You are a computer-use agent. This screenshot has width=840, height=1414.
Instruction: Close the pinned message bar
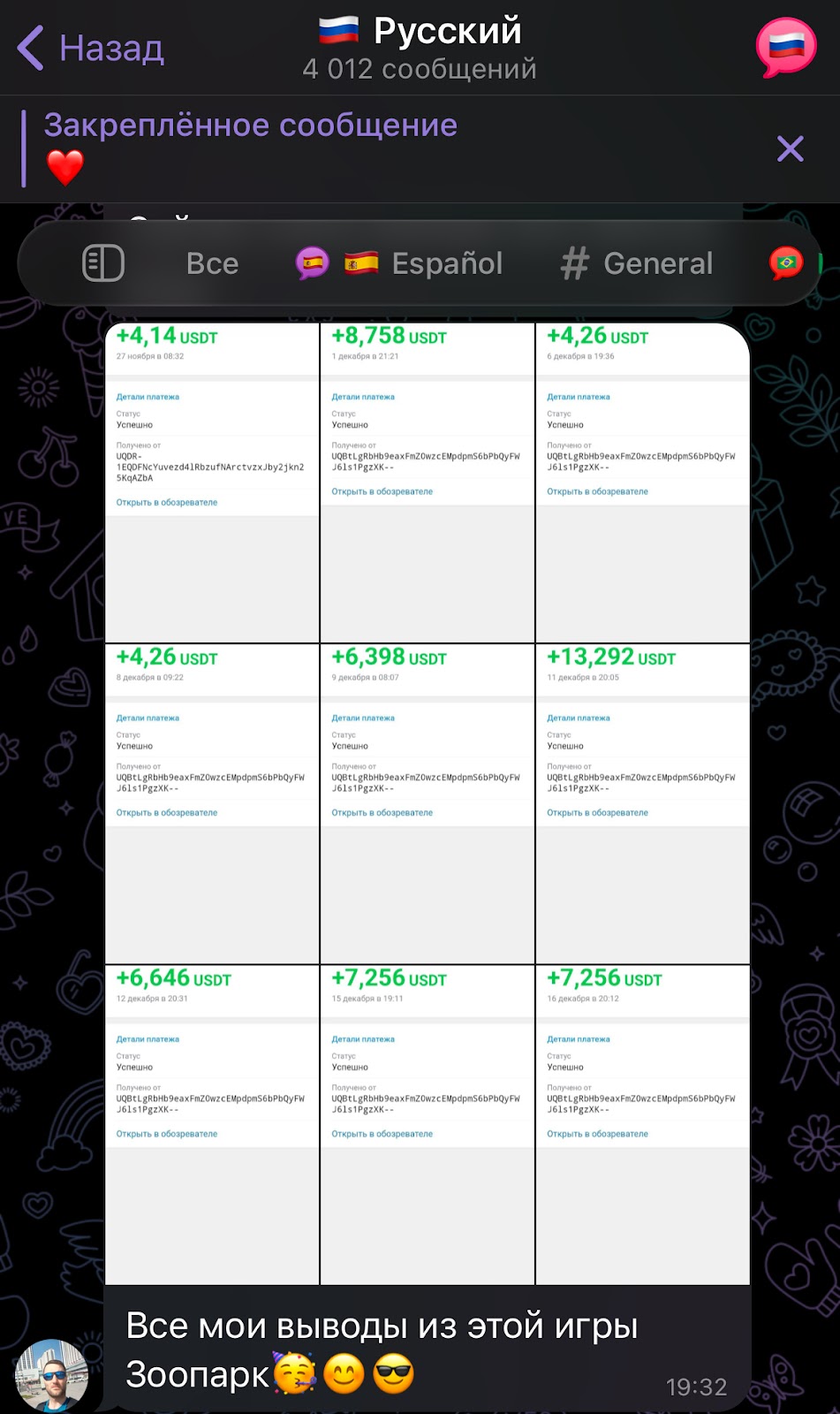tap(790, 148)
